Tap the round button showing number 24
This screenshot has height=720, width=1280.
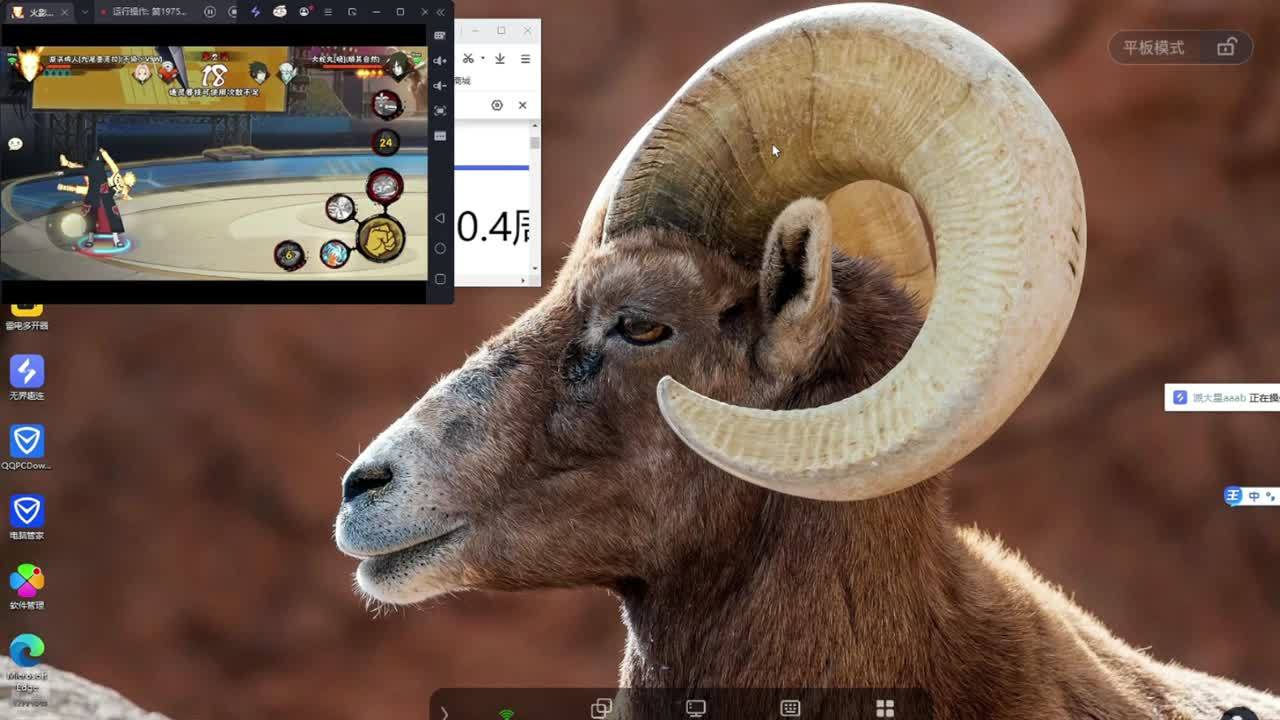(x=386, y=143)
